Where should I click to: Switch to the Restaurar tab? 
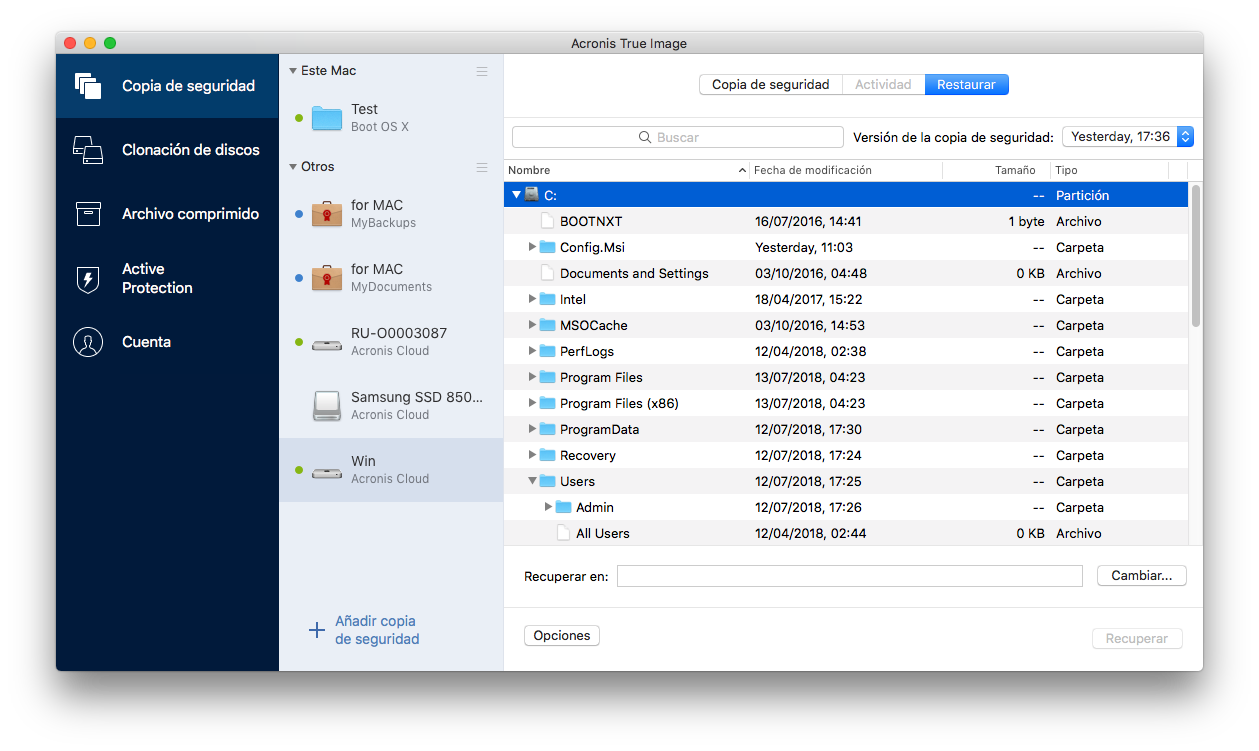966,85
